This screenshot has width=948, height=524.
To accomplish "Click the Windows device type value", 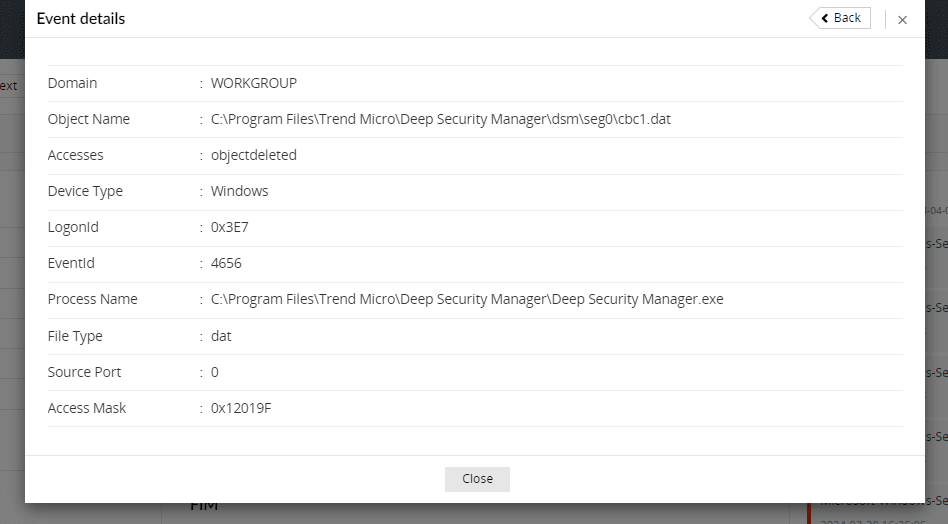I will (x=239, y=191).
